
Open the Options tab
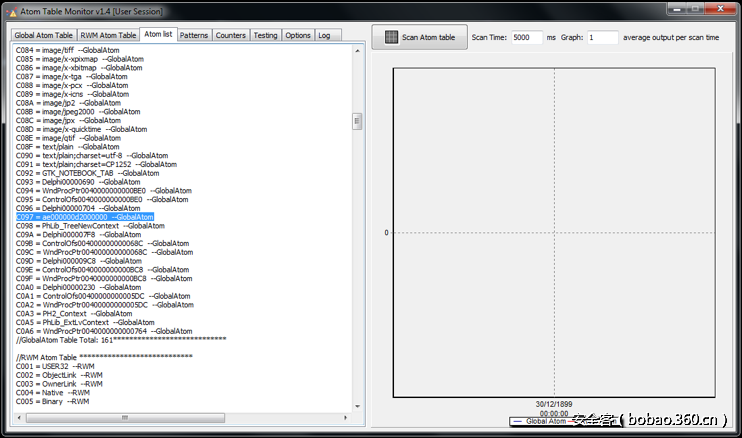coord(298,35)
